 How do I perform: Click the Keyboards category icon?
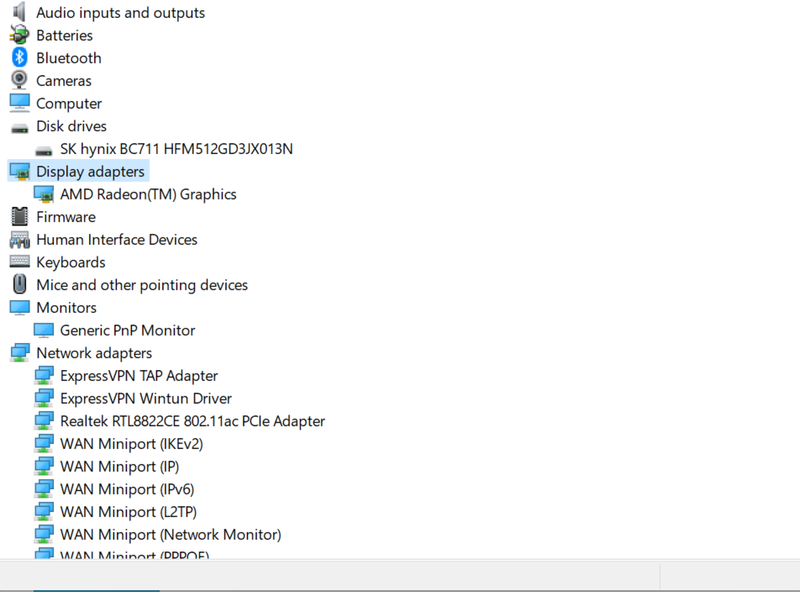pos(19,262)
